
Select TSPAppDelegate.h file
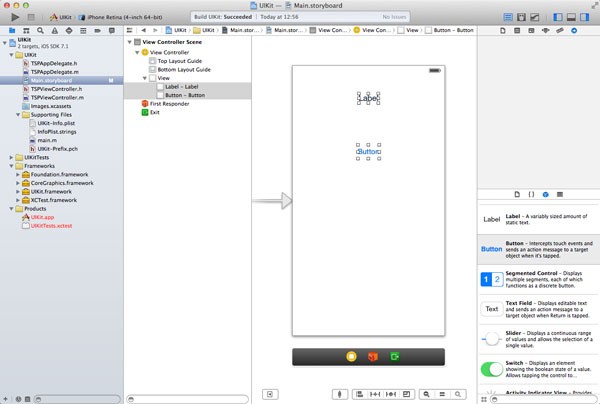pyautogui.click(x=54, y=64)
